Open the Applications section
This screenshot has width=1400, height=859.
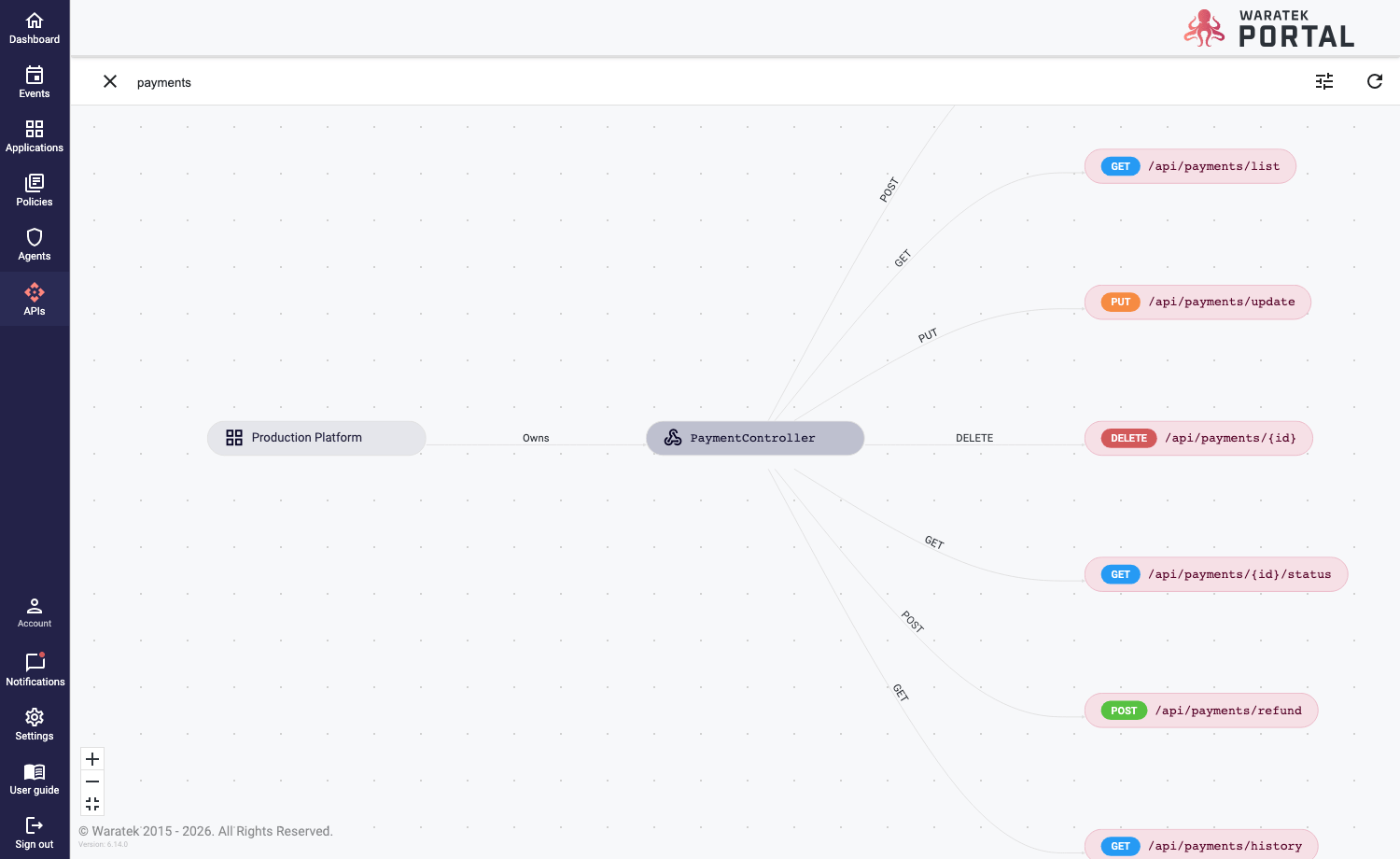click(x=35, y=136)
